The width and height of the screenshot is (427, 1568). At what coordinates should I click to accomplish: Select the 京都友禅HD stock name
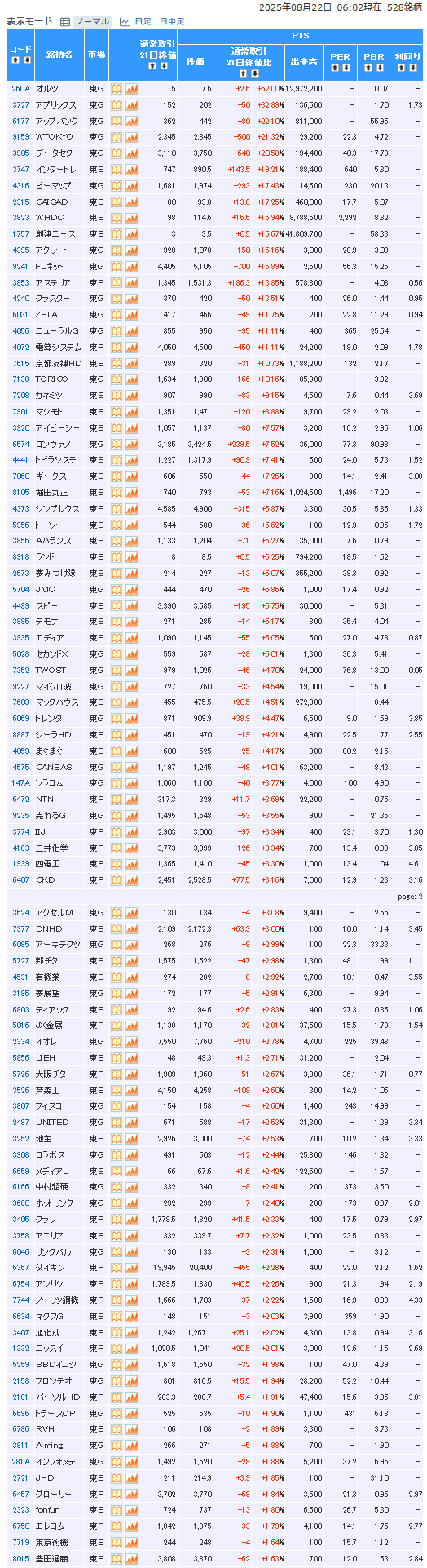(59, 363)
